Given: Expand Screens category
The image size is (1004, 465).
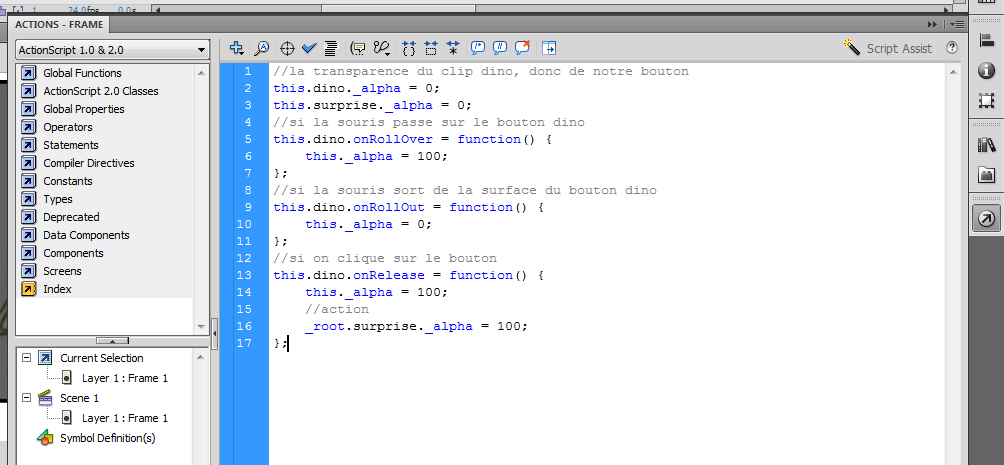Looking at the screenshot, I should pyautogui.click(x=62, y=270).
